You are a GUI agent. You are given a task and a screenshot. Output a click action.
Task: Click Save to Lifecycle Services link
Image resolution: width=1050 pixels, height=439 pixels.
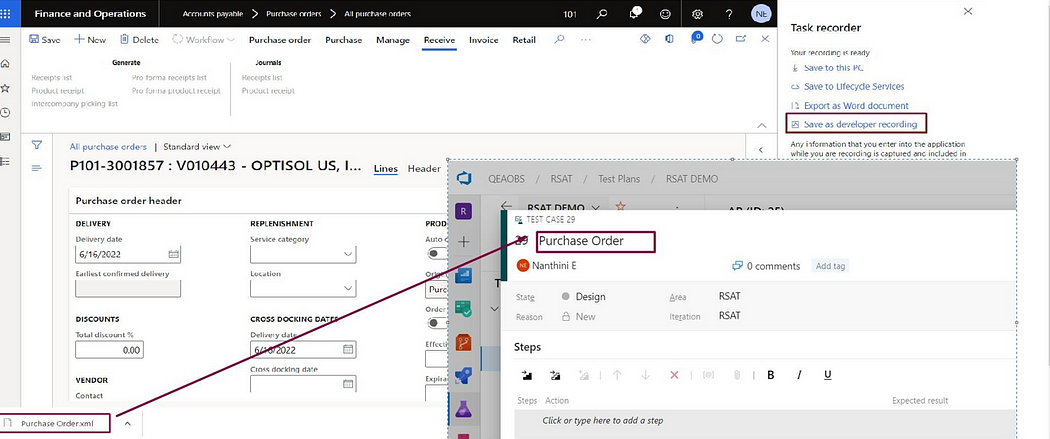click(854, 86)
